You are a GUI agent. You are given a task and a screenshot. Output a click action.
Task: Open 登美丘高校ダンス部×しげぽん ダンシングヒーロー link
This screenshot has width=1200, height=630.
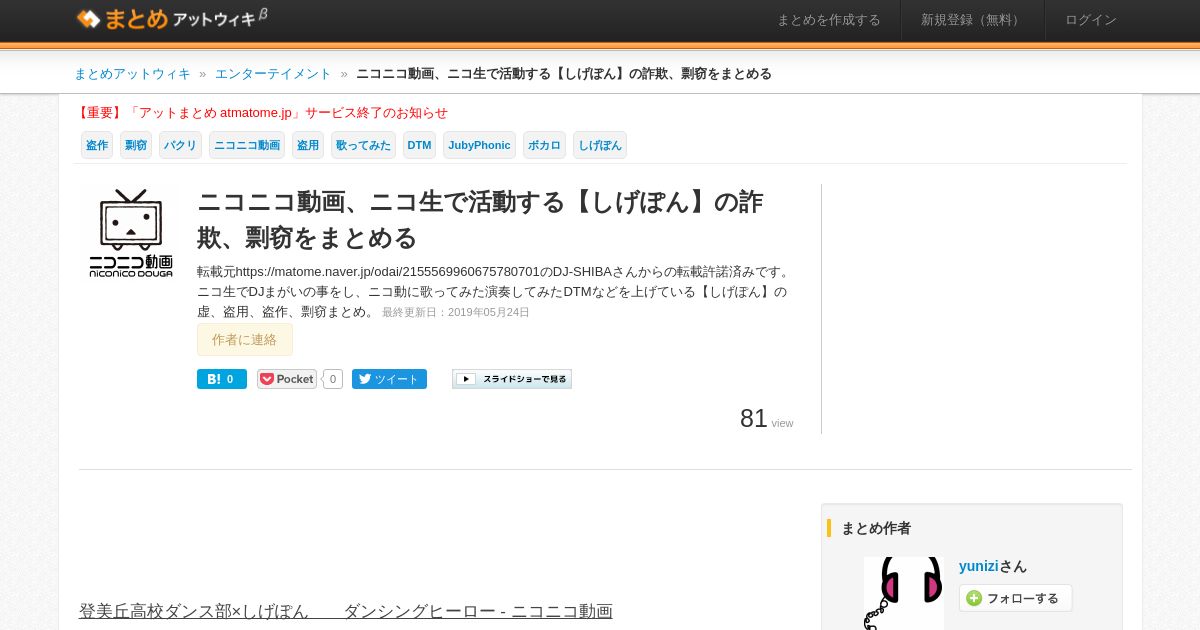346,611
